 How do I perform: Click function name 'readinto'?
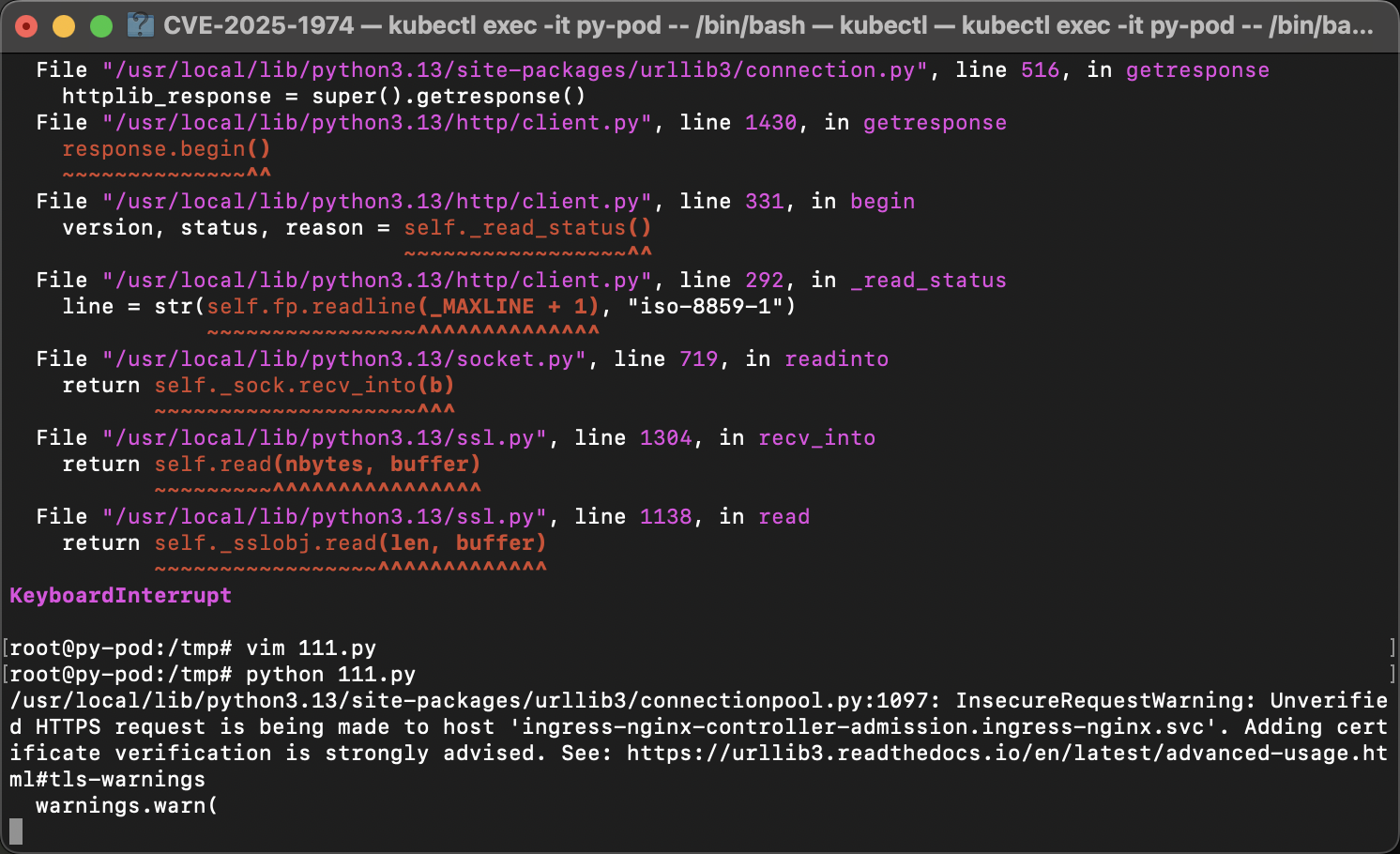click(x=836, y=358)
